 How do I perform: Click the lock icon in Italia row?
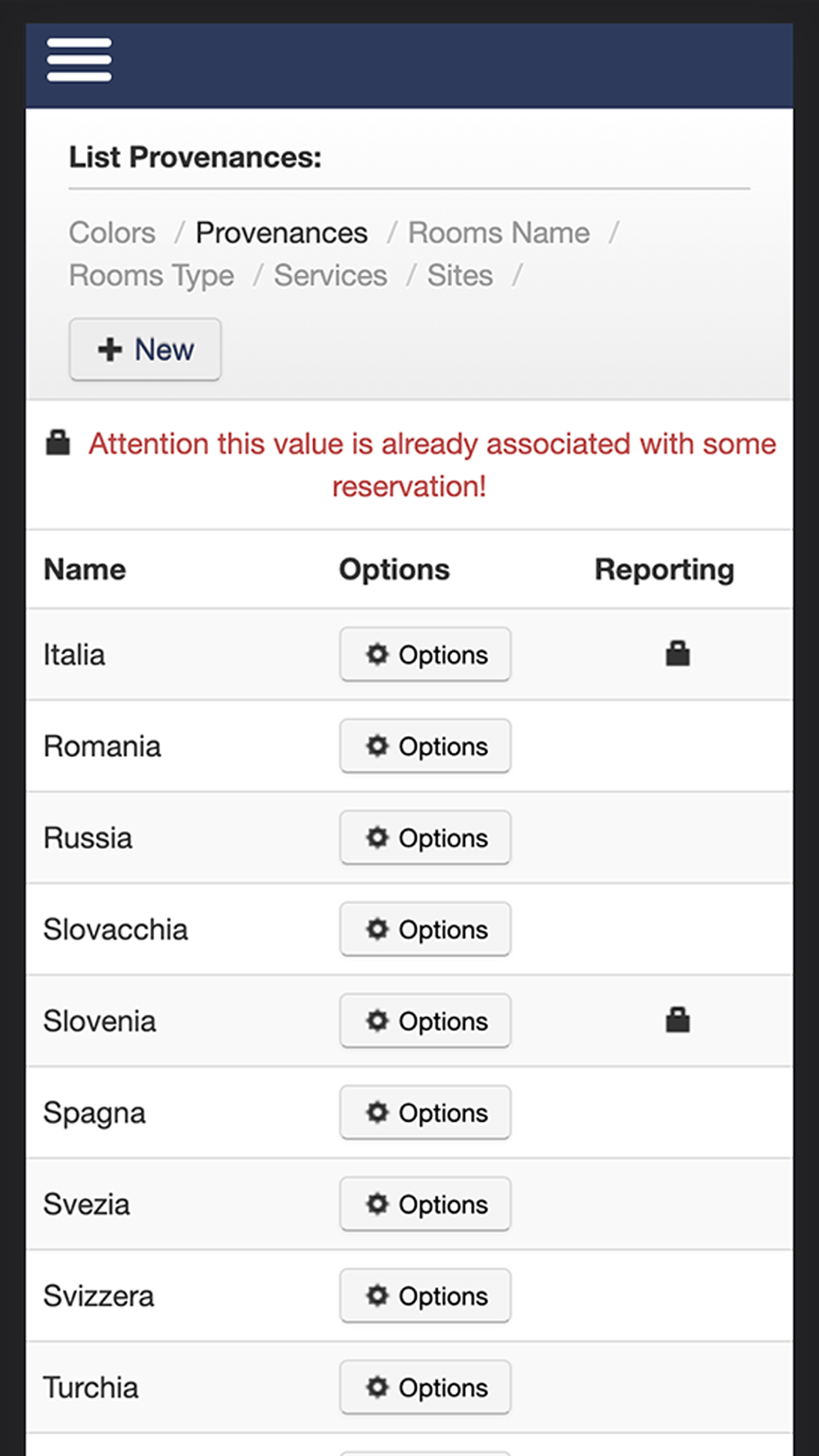click(x=677, y=653)
